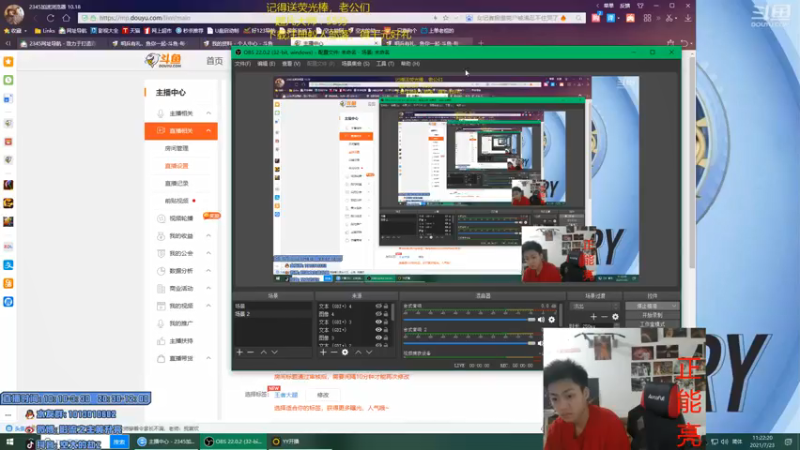This screenshot has height=450, width=800.
Task: Add scene transition with plus icon
Action: [x=593, y=317]
